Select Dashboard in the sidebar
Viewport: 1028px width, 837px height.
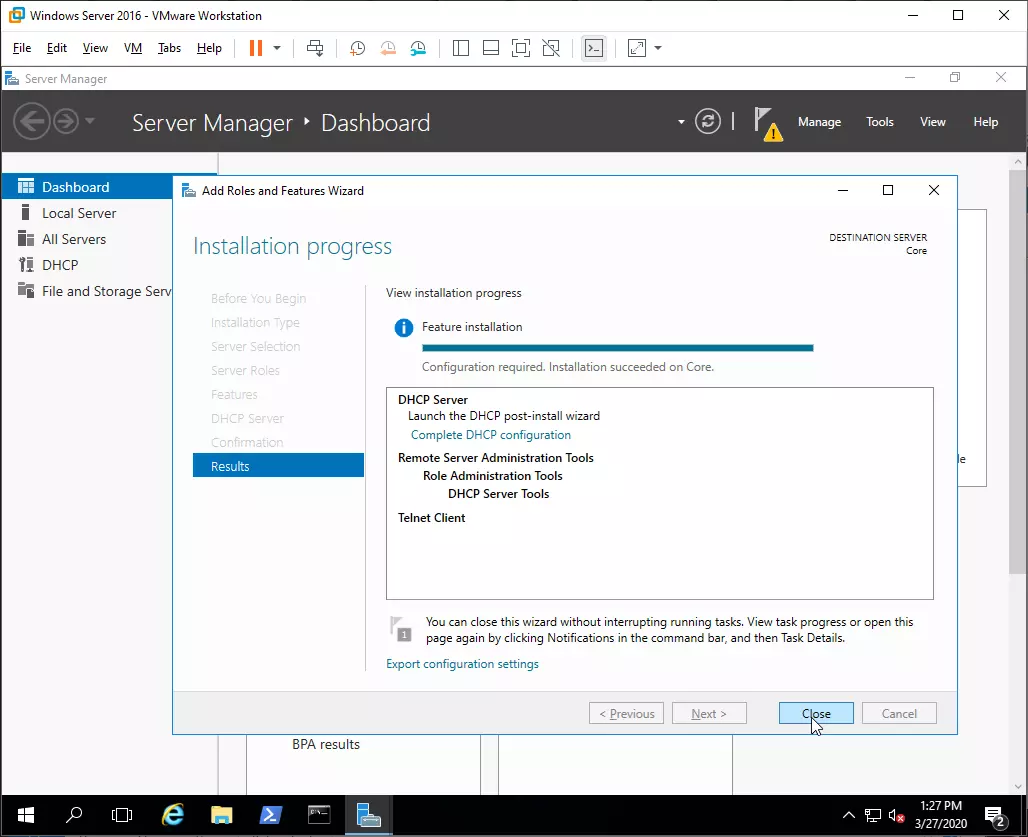click(87, 187)
